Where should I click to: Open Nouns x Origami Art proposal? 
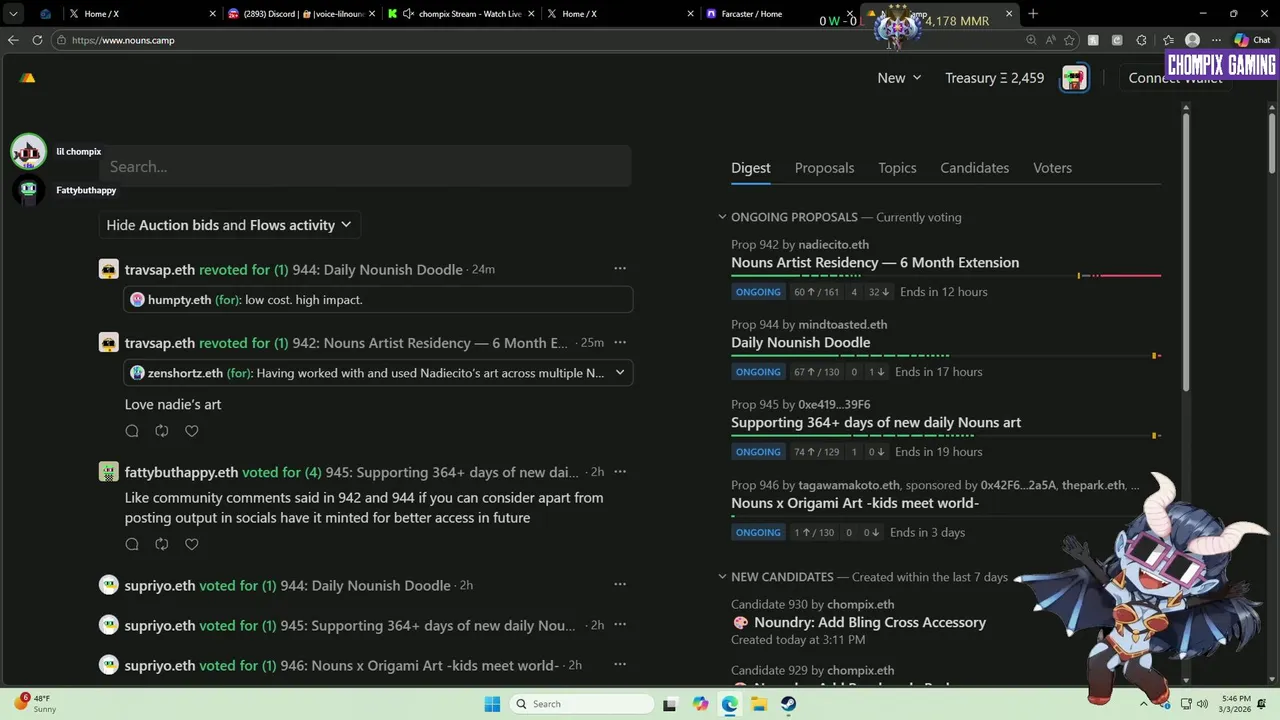[x=855, y=503]
